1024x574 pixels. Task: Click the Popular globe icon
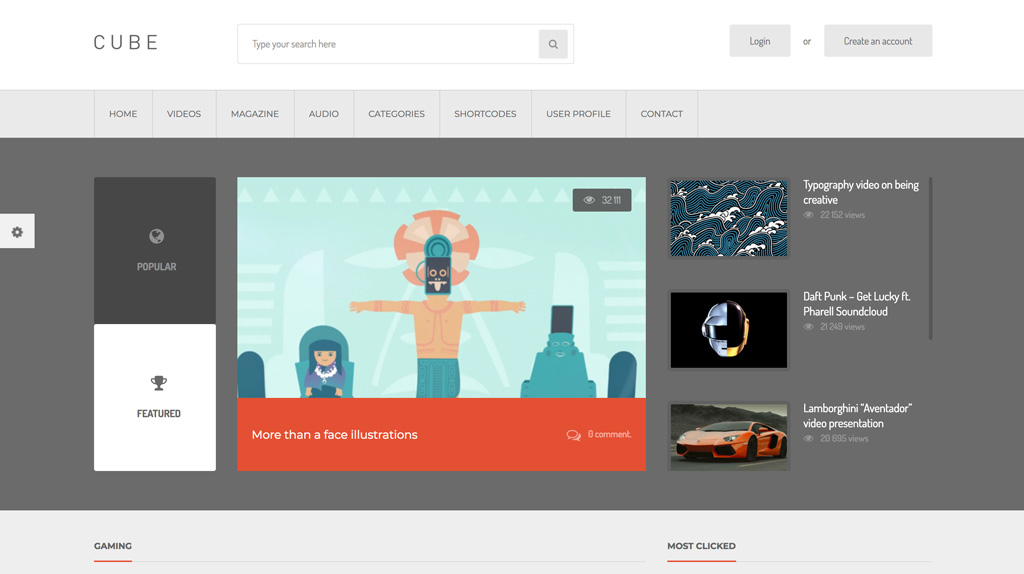point(156,236)
